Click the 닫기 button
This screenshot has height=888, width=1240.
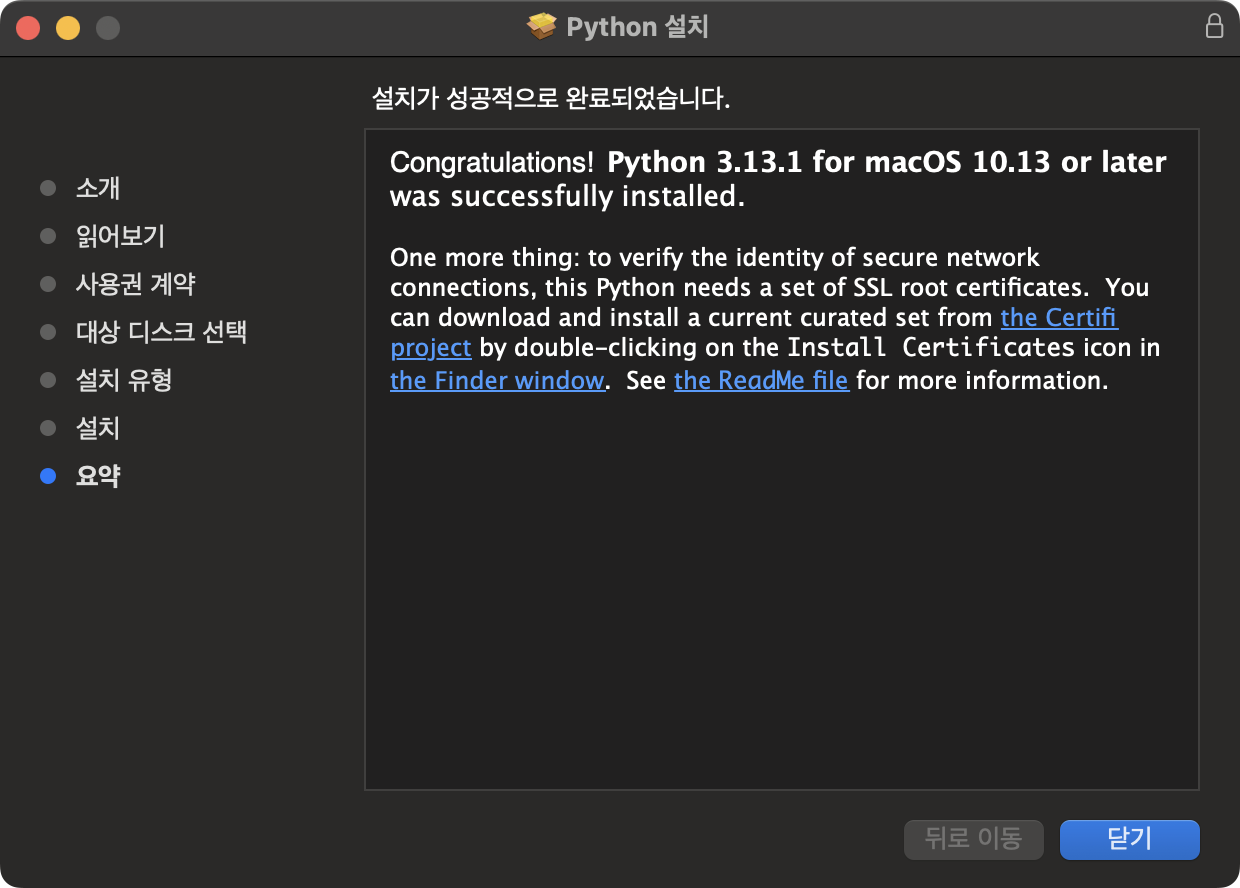[1129, 839]
